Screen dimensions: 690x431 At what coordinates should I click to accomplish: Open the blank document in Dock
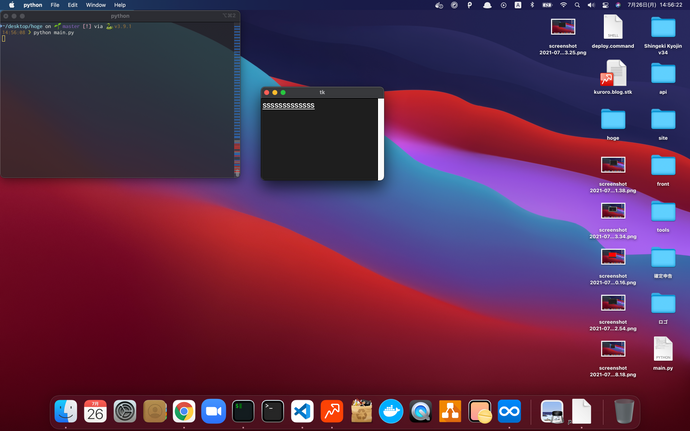pos(581,411)
